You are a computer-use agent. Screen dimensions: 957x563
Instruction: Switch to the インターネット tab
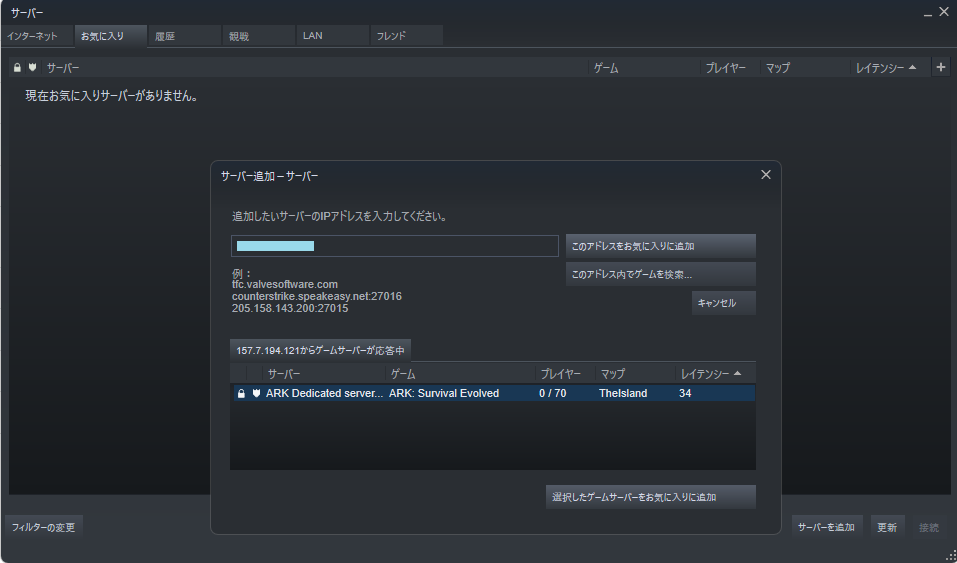pos(39,37)
